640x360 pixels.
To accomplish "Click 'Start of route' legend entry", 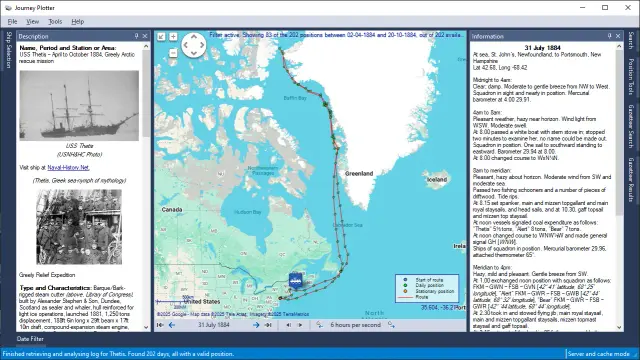I will point(429,280).
